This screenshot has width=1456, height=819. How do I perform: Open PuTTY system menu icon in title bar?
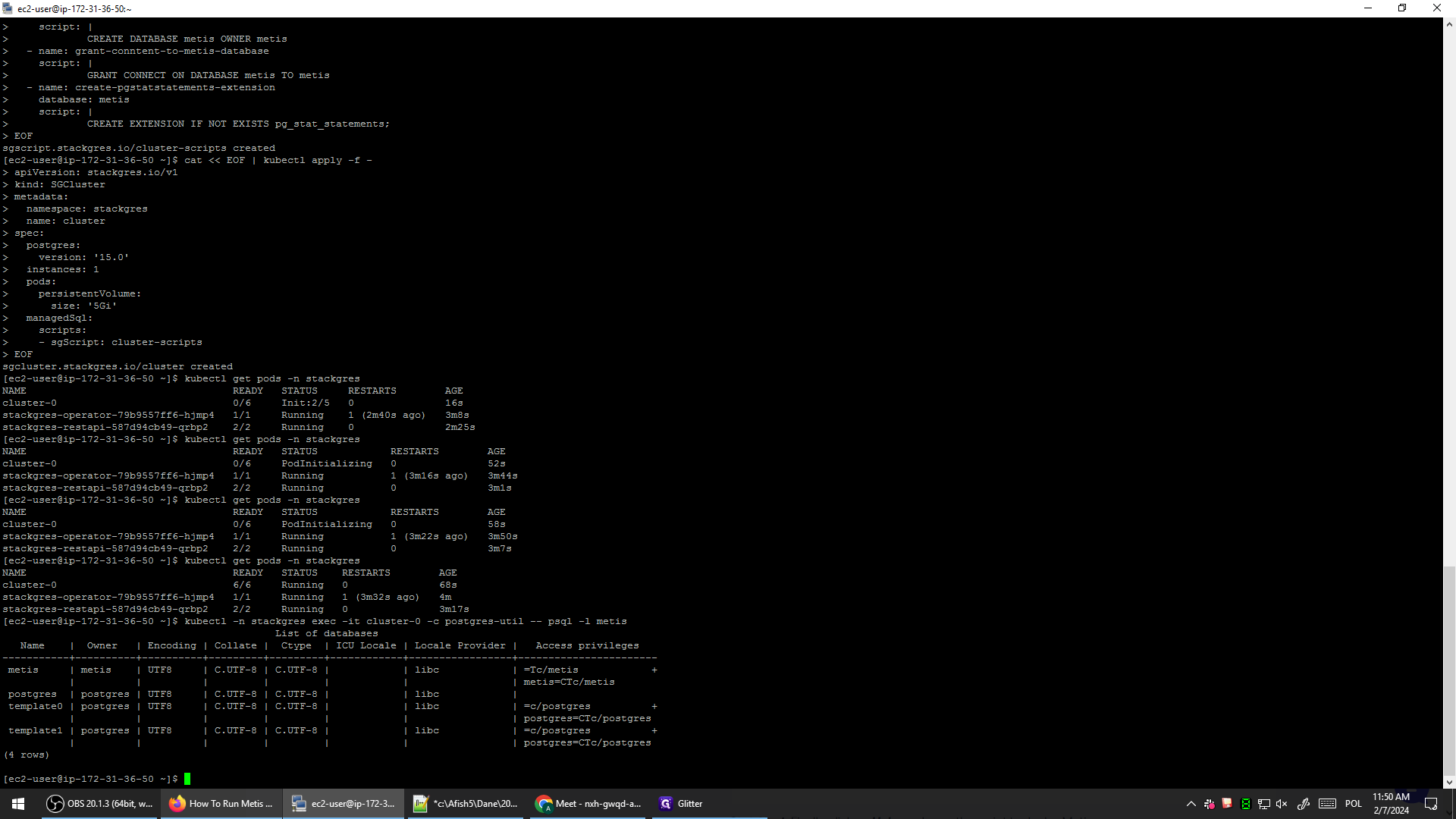pos(8,8)
